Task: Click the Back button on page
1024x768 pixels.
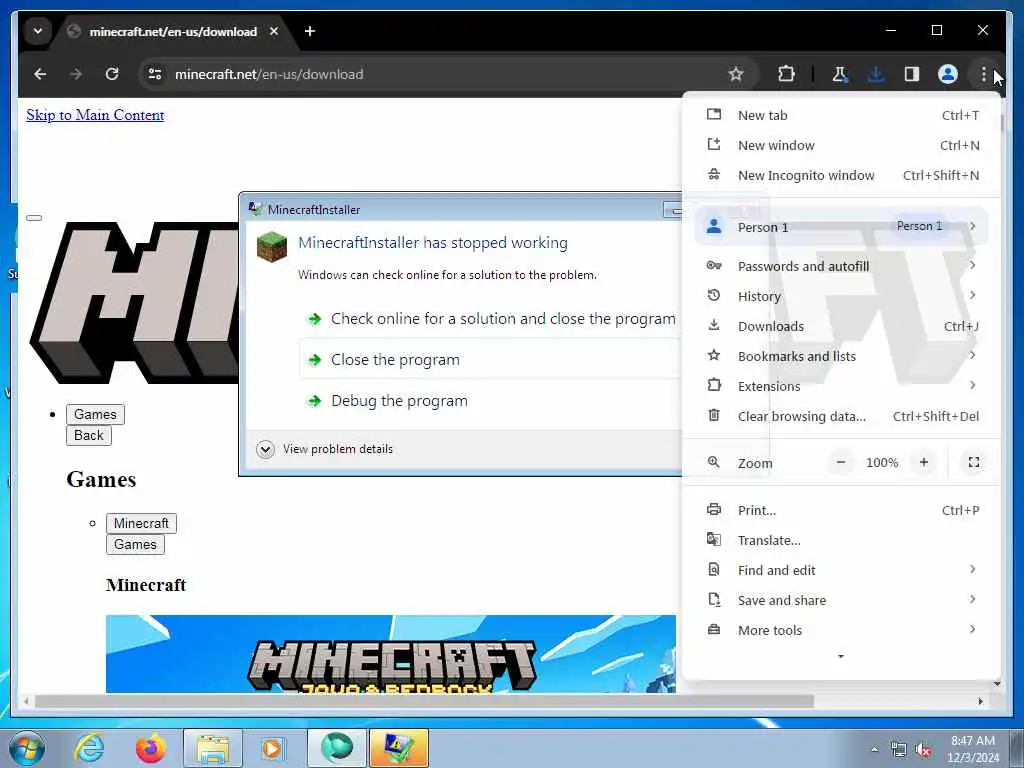Action: [89, 436]
